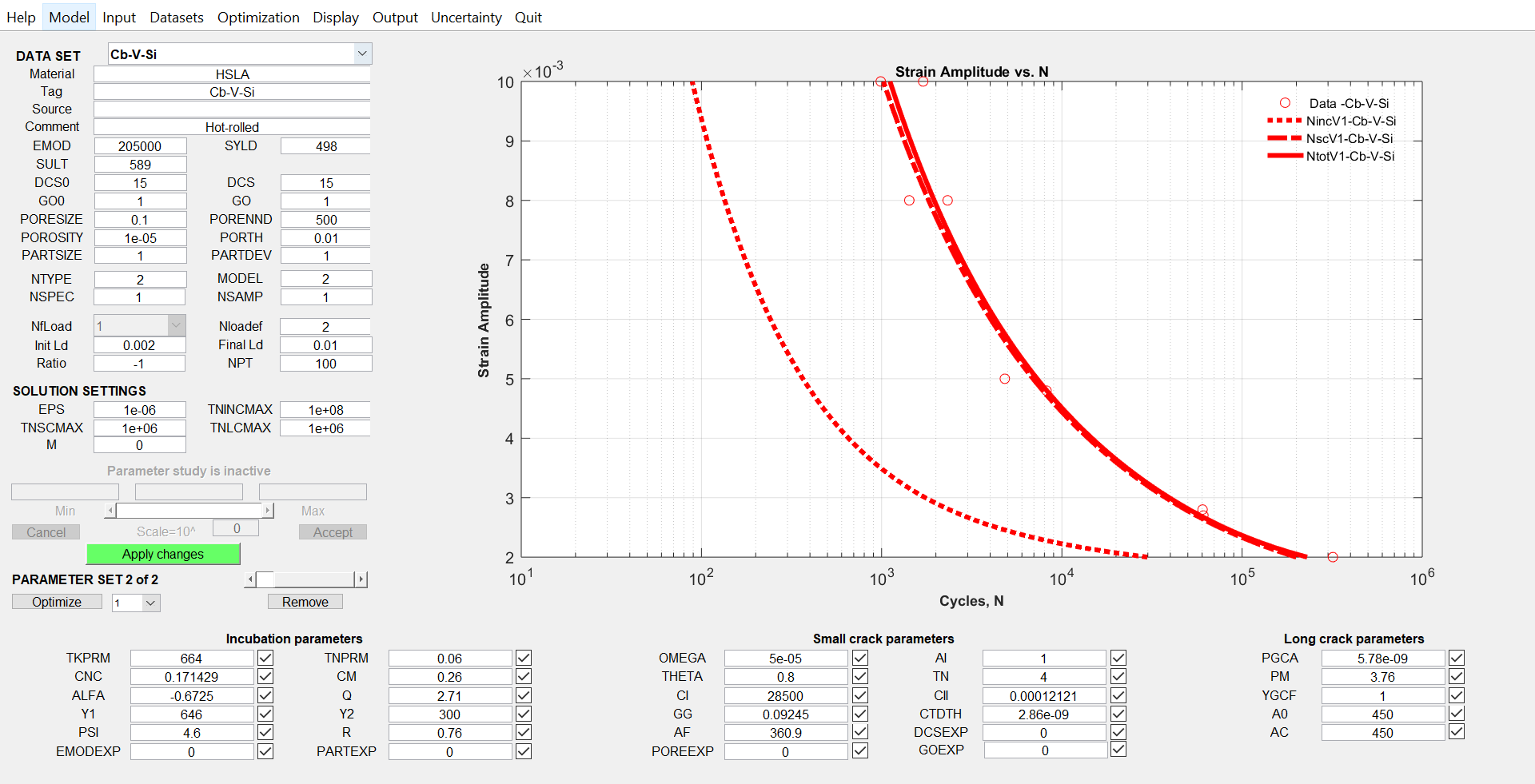Click the NtotV1-Cb-V-Si legend entry
Image resolution: width=1535 pixels, height=784 pixels.
(x=1350, y=157)
